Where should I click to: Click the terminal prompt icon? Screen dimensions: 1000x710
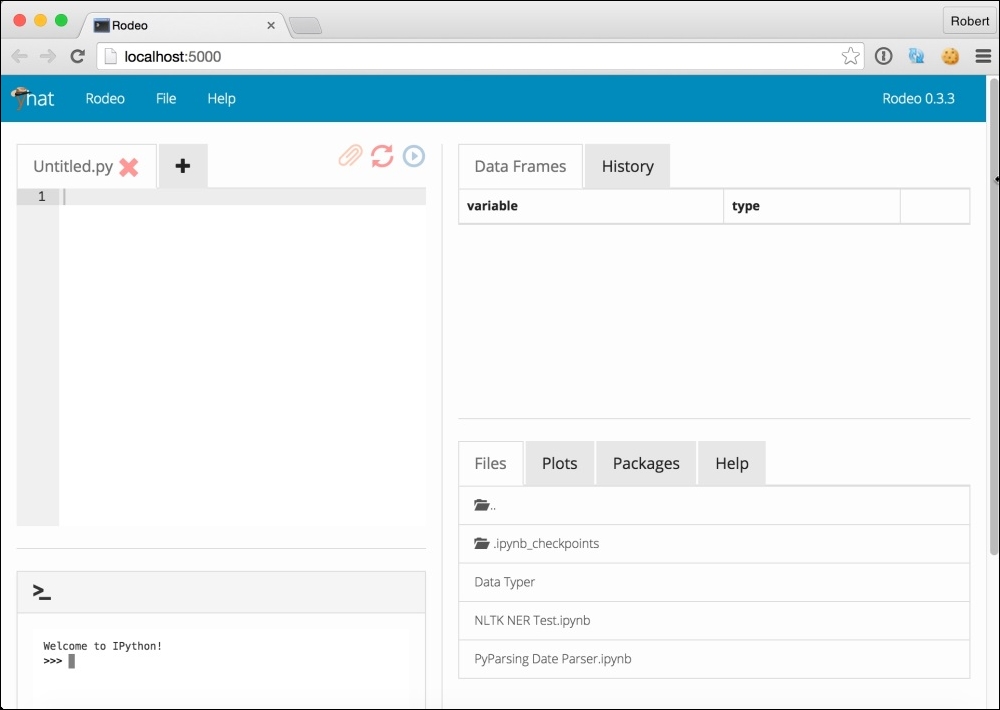(x=42, y=592)
